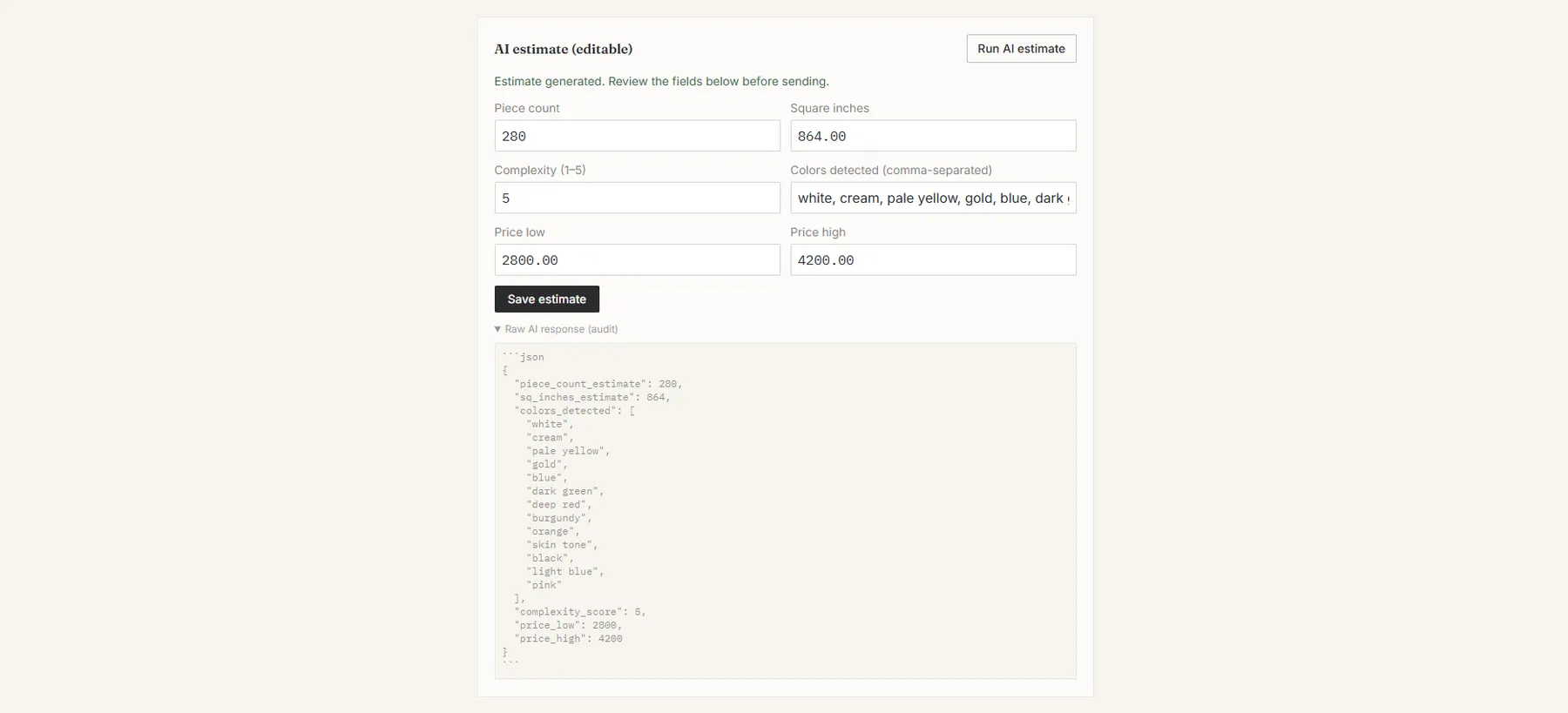Click the 'Complexity (1–5)' label
The width and height of the screenshot is (1568, 713).
[540, 170]
